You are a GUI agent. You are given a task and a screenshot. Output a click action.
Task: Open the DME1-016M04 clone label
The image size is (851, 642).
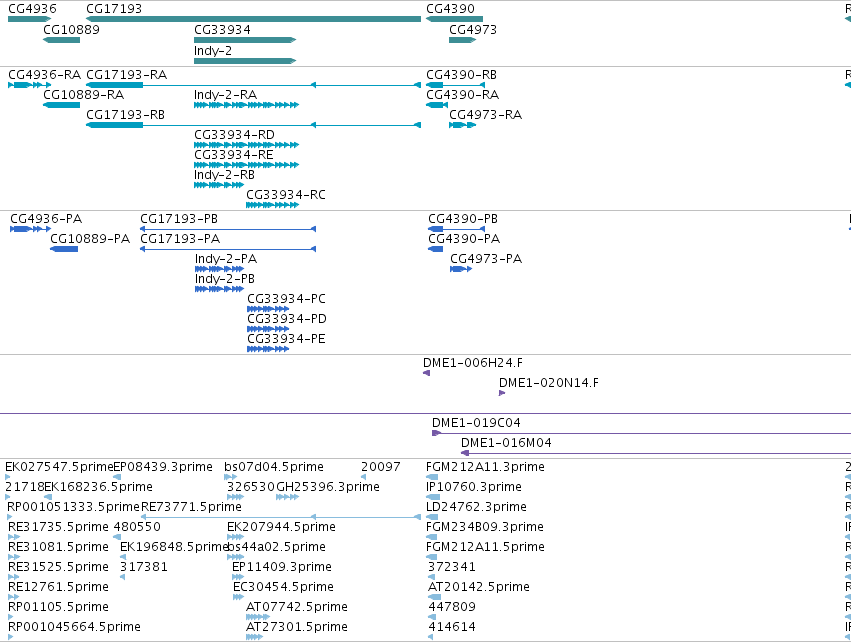(x=506, y=443)
